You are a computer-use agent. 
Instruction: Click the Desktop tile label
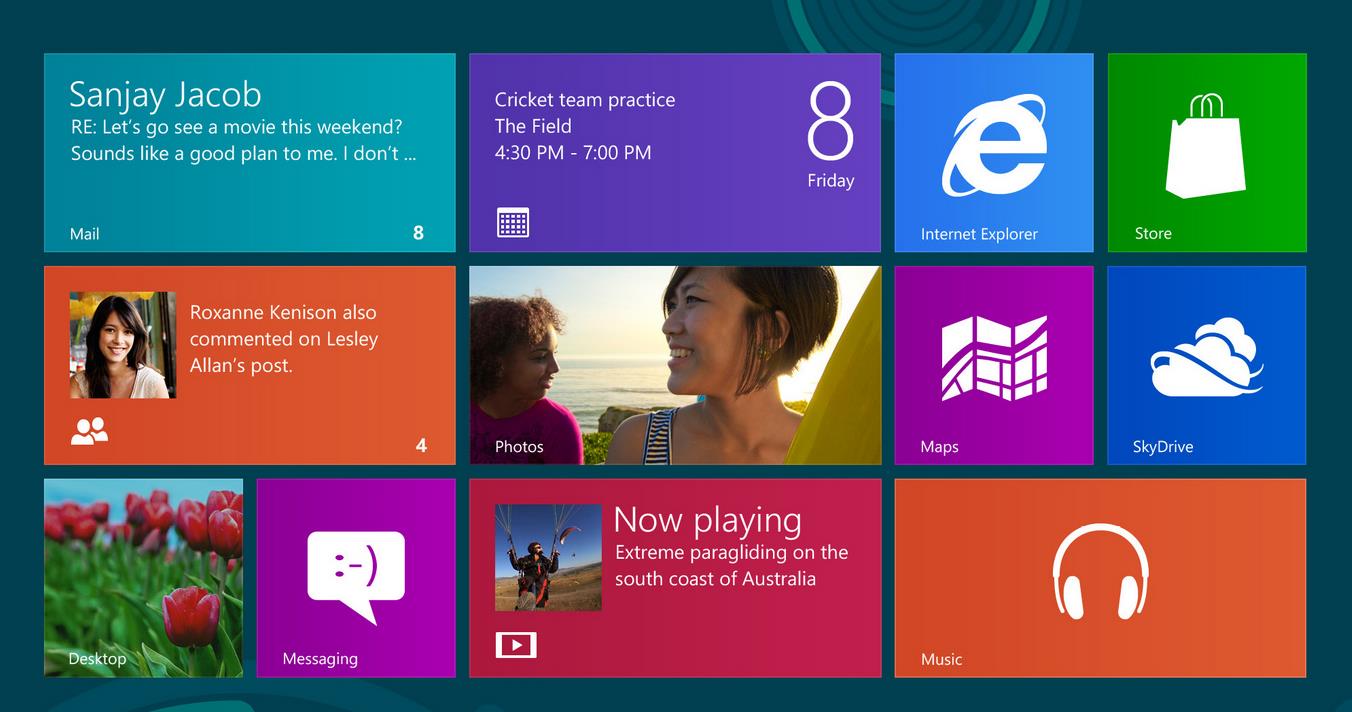[x=97, y=659]
